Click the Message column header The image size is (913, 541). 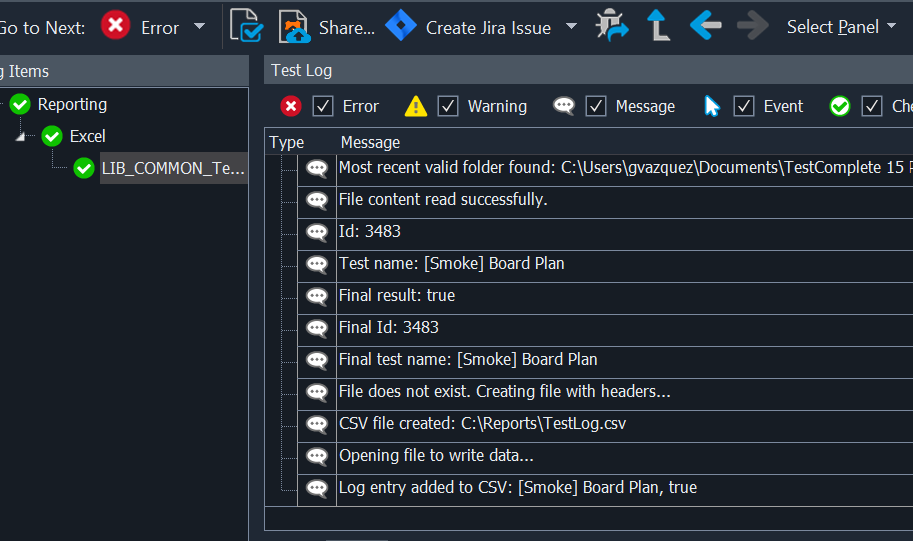coord(370,142)
